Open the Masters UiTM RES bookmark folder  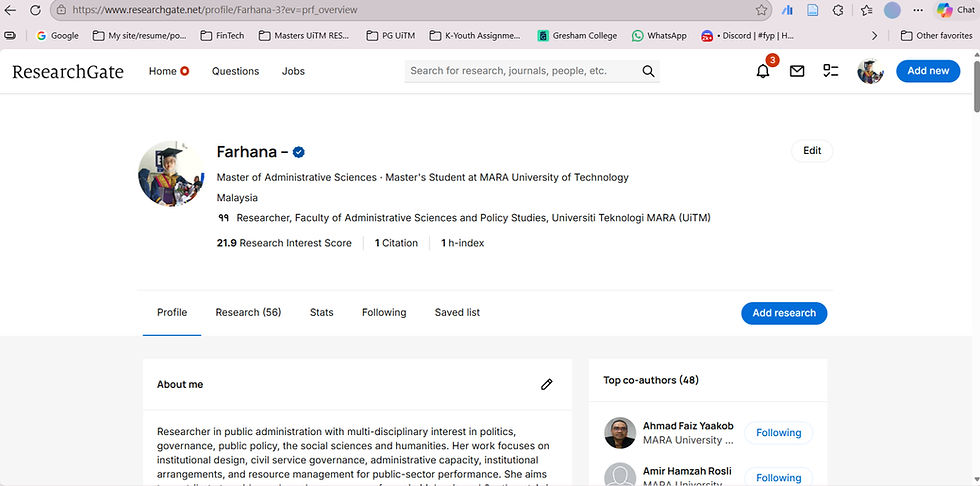pos(304,36)
